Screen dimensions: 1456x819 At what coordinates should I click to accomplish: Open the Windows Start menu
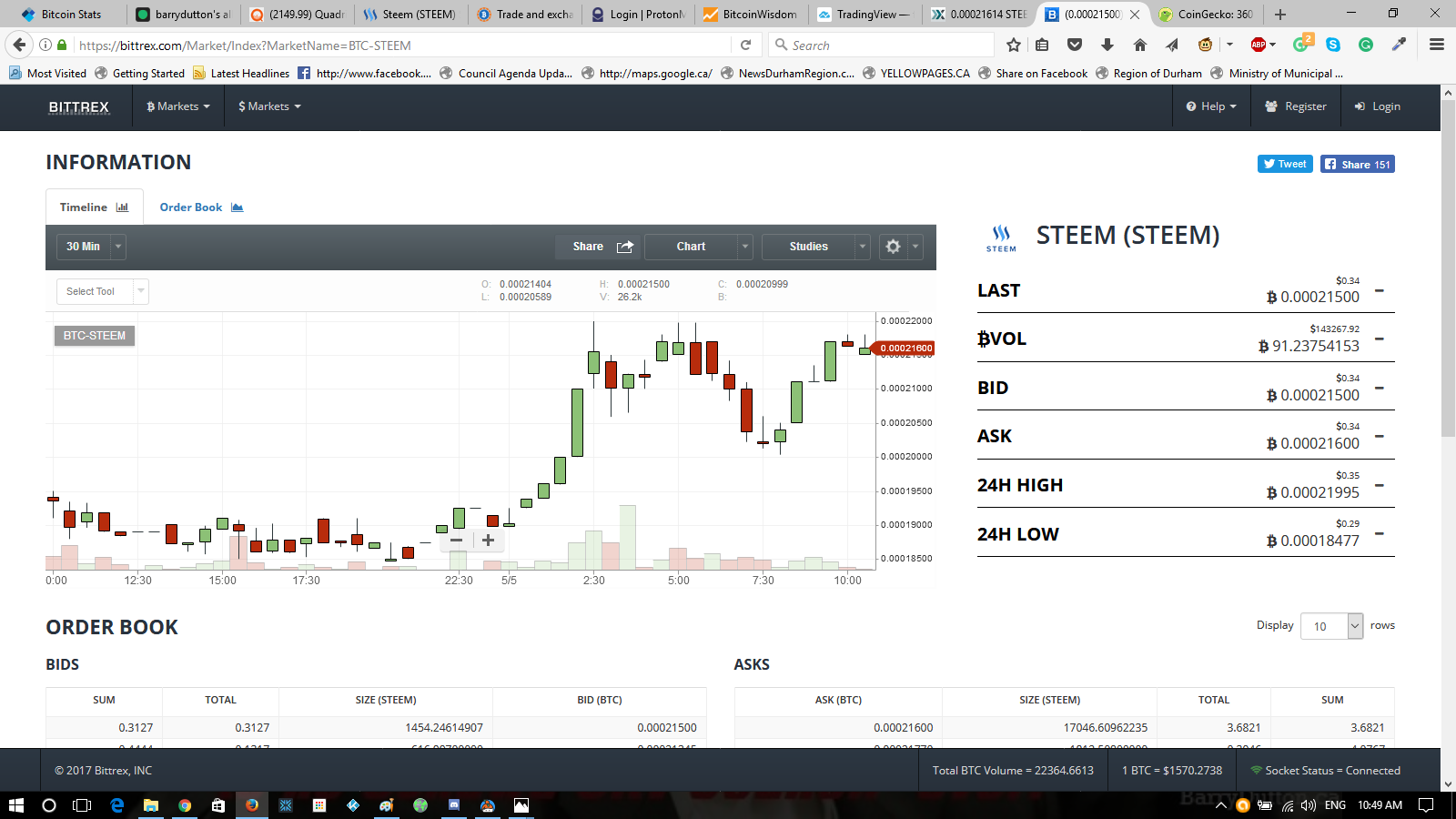tap(15, 805)
